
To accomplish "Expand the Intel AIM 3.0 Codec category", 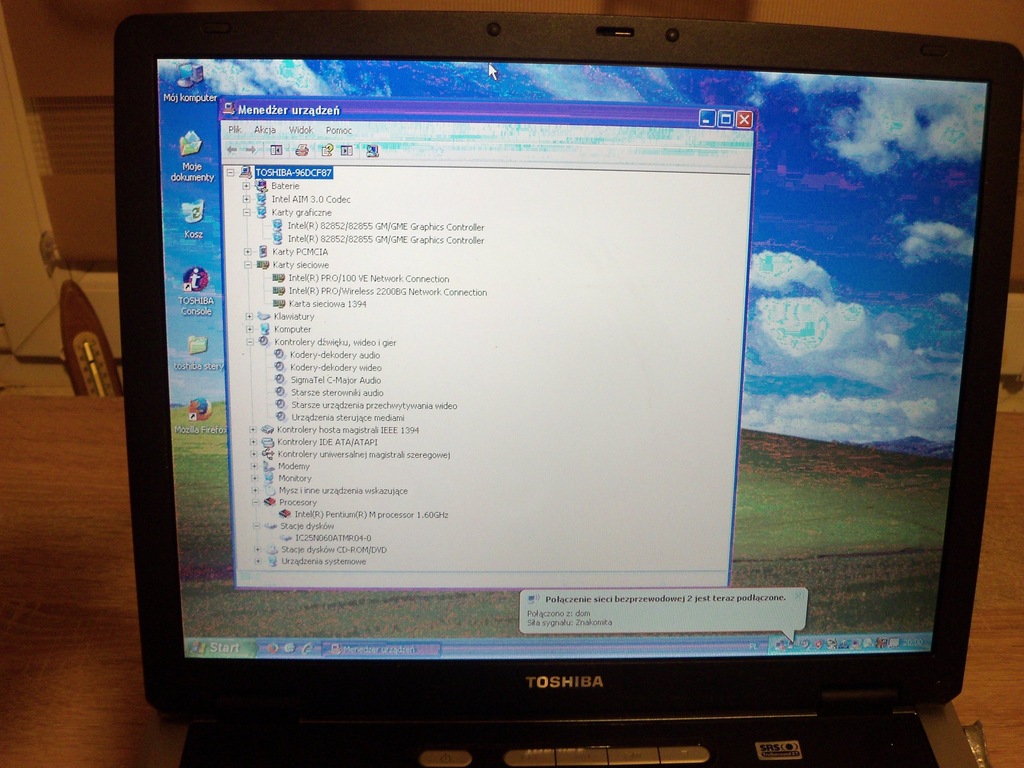I will click(246, 199).
